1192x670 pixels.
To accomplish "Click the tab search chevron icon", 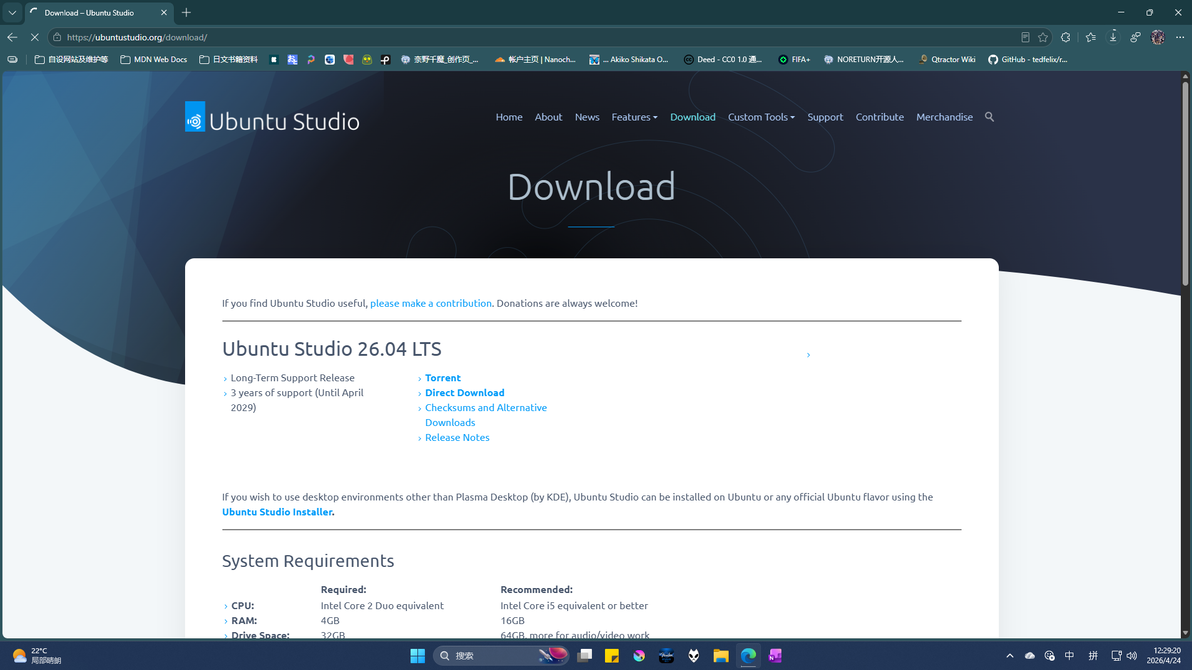I will (12, 13).
